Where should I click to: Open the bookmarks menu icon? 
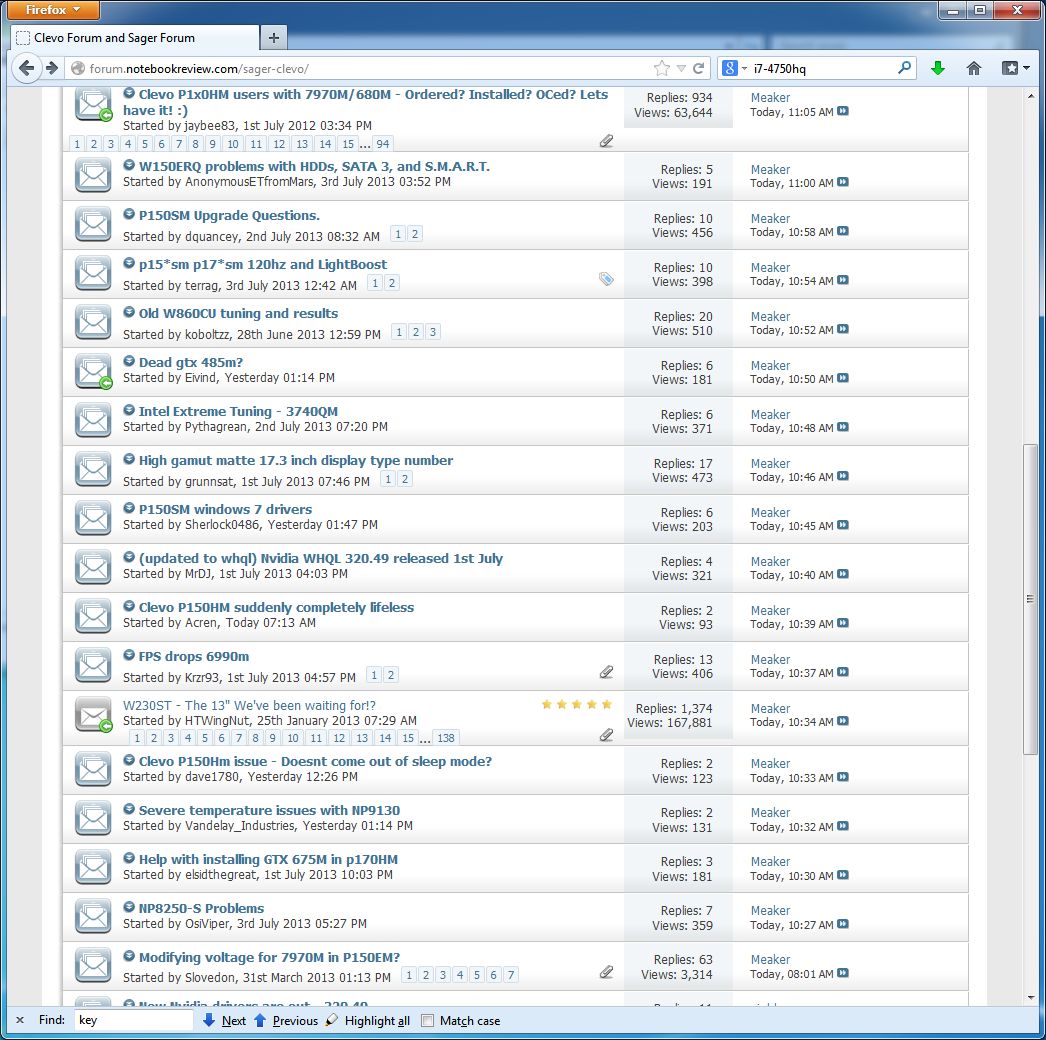1015,68
